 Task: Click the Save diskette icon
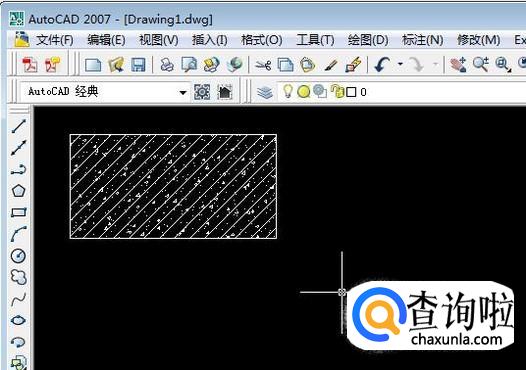(138, 64)
